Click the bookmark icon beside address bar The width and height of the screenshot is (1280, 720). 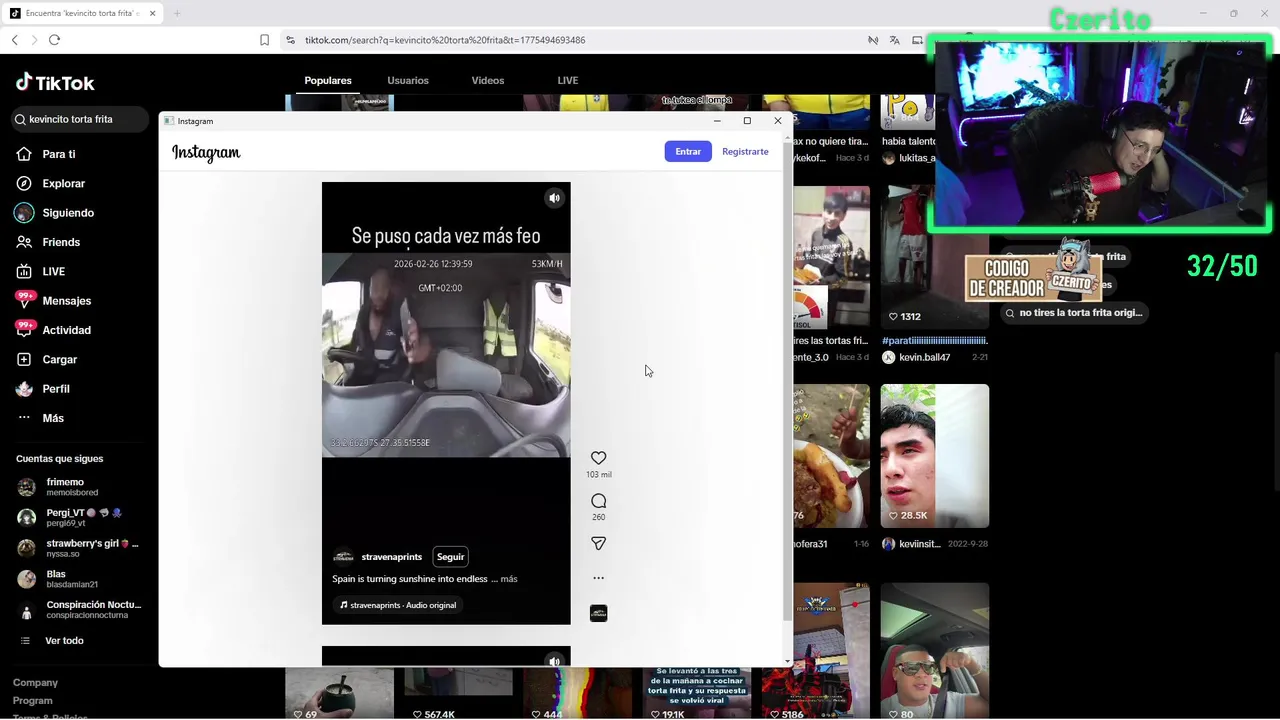tap(264, 40)
